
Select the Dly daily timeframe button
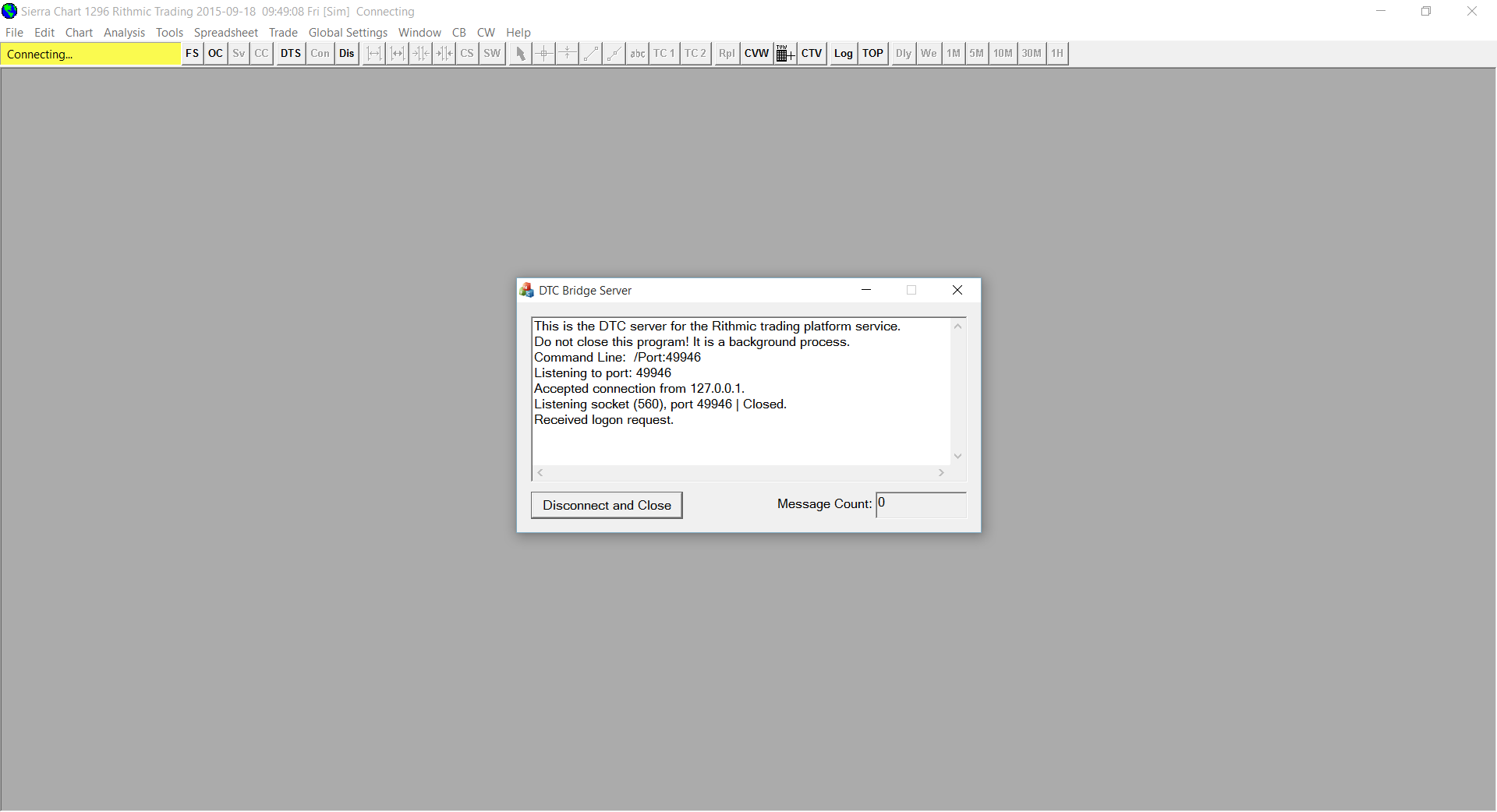904,54
